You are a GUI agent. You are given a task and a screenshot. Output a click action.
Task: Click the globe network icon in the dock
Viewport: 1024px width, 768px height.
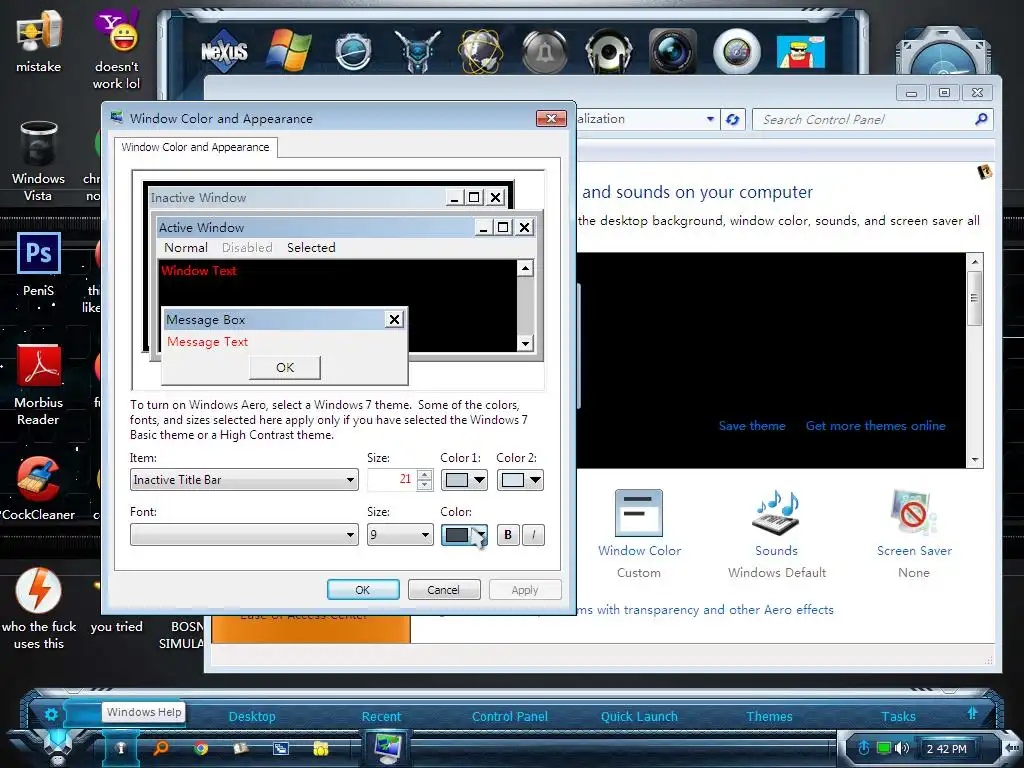481,51
